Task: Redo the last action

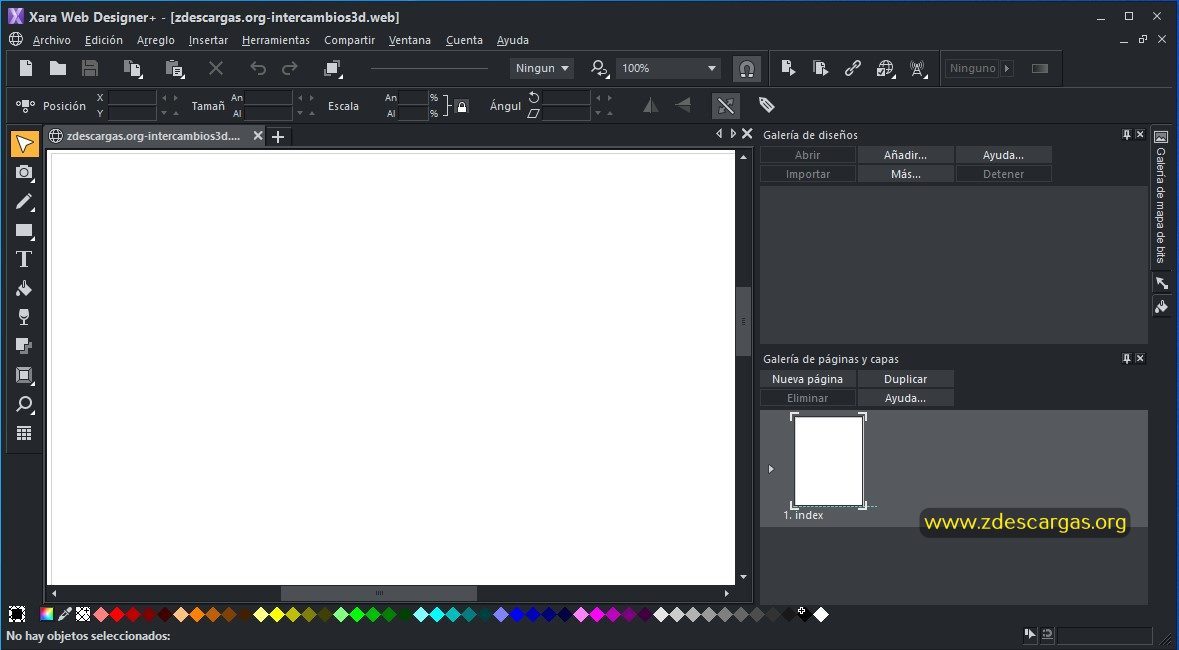Action: (x=289, y=68)
